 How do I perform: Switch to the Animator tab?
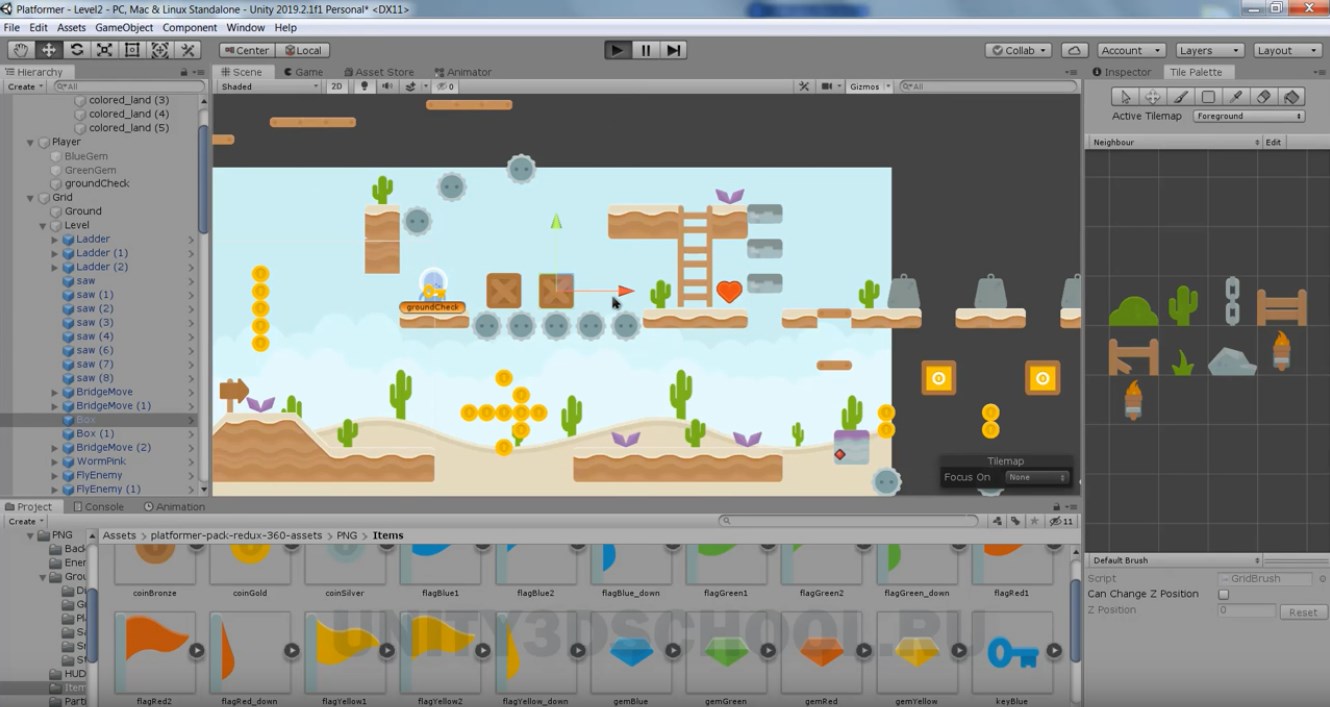(x=463, y=72)
